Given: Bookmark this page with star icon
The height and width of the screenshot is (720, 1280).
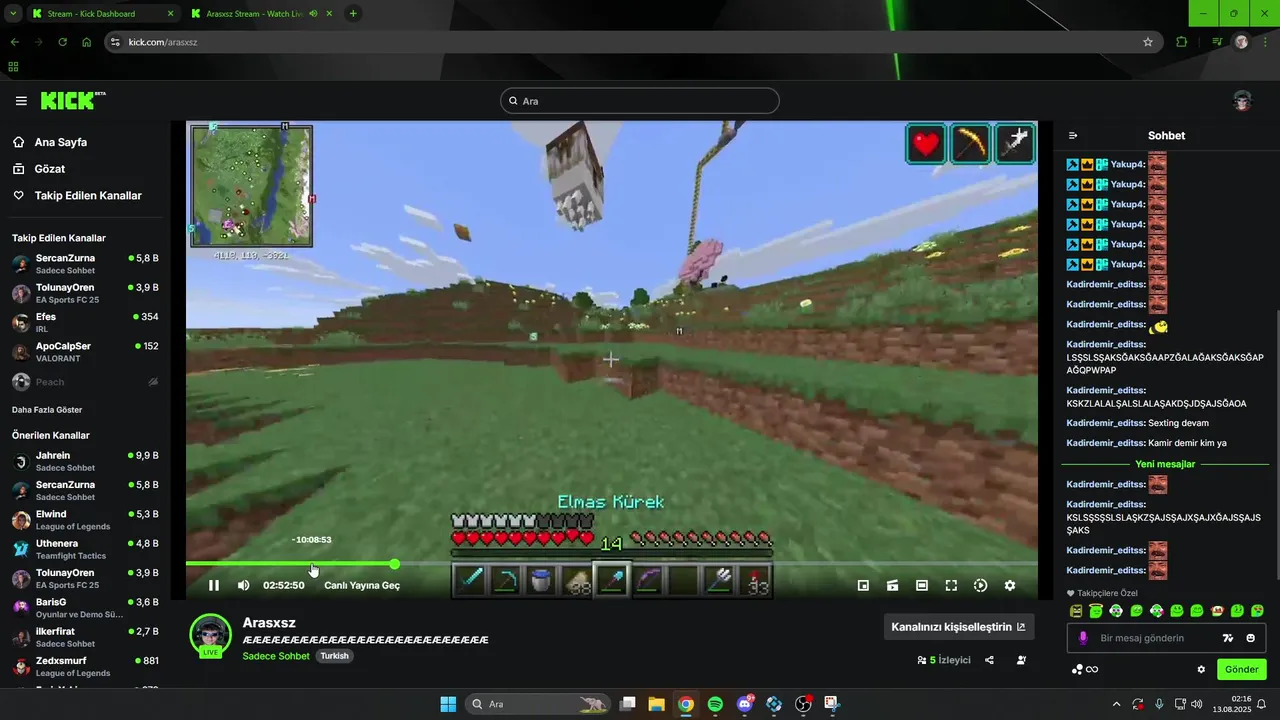Looking at the screenshot, I should point(1148,42).
